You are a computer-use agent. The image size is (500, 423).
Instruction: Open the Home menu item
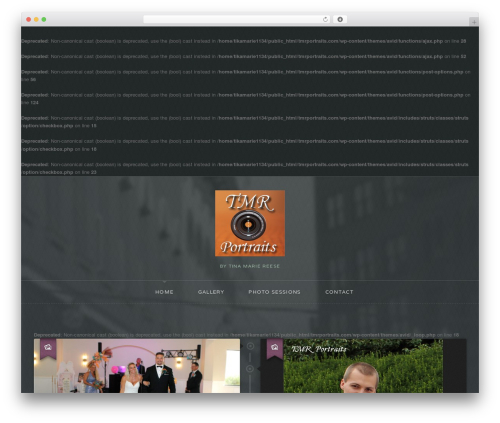click(164, 292)
